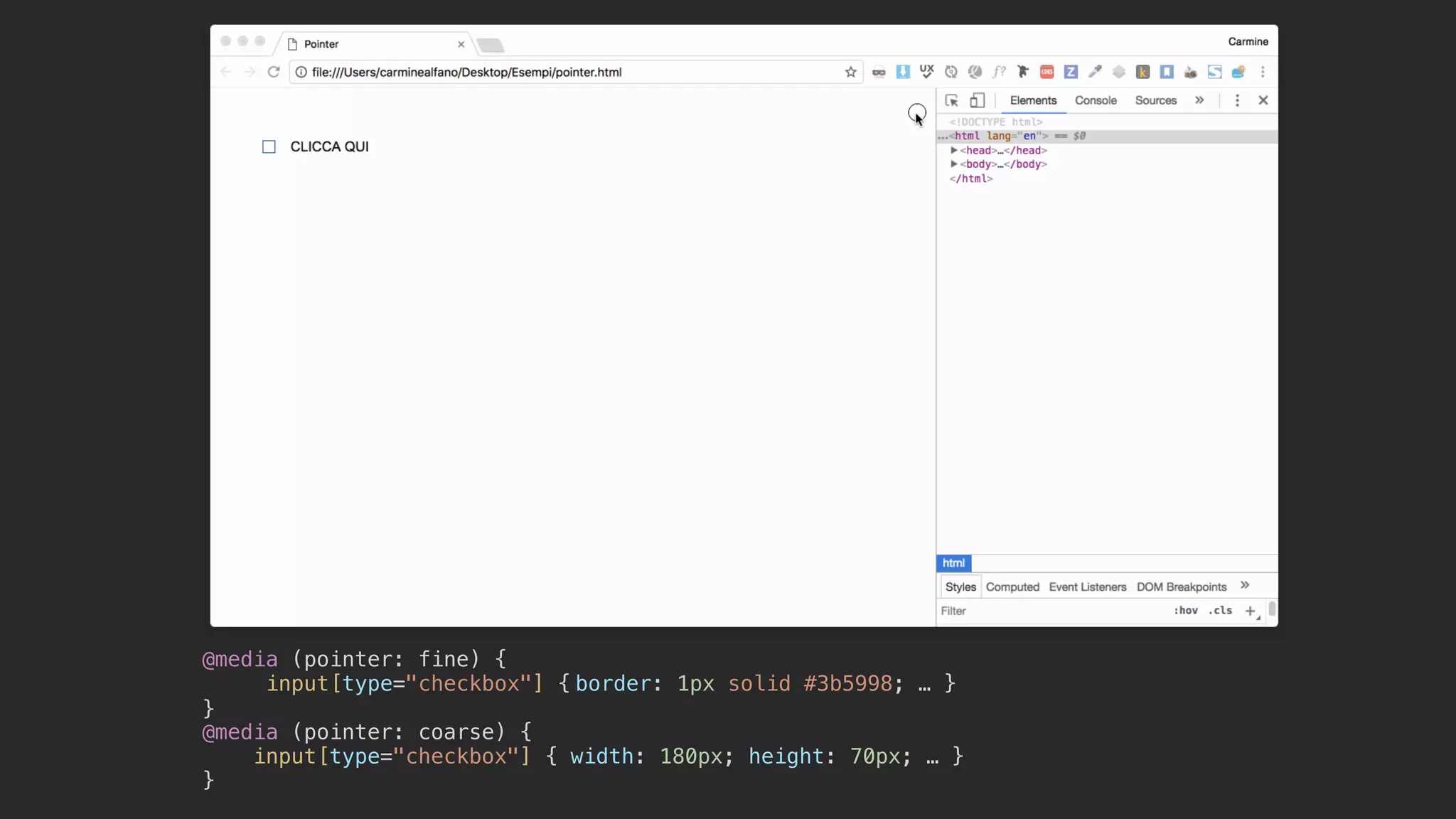This screenshot has width=1456, height=819.
Task: Expand the head element node
Action: (x=954, y=150)
